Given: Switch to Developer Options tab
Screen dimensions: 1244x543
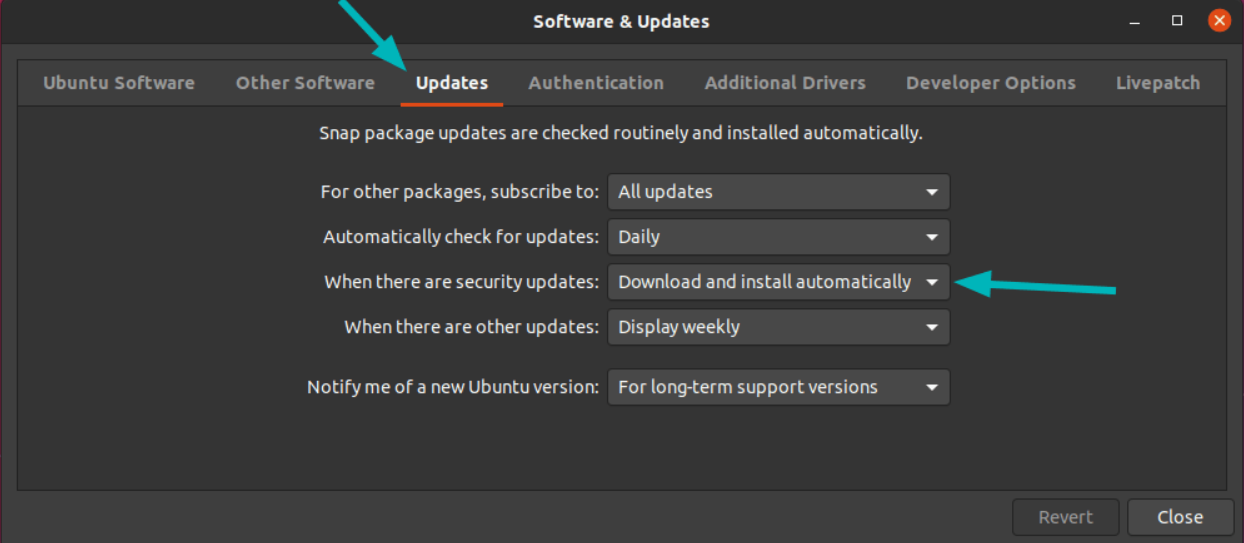Looking at the screenshot, I should point(991,83).
